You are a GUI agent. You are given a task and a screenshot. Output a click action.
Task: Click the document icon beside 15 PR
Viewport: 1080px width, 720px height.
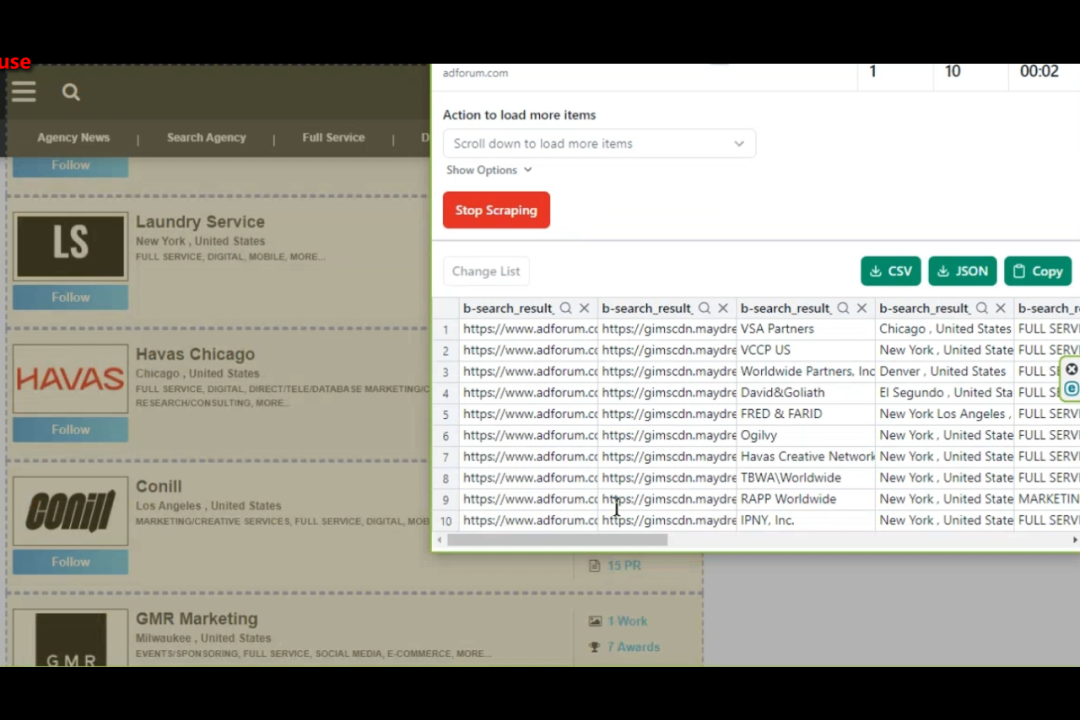point(594,566)
